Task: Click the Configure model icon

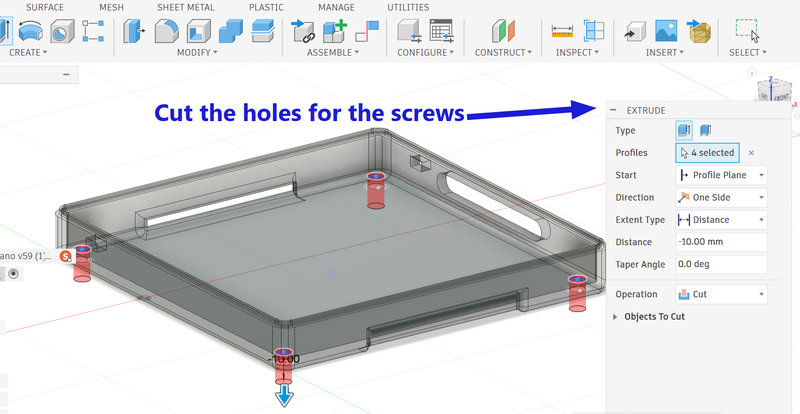Action: [x=409, y=31]
